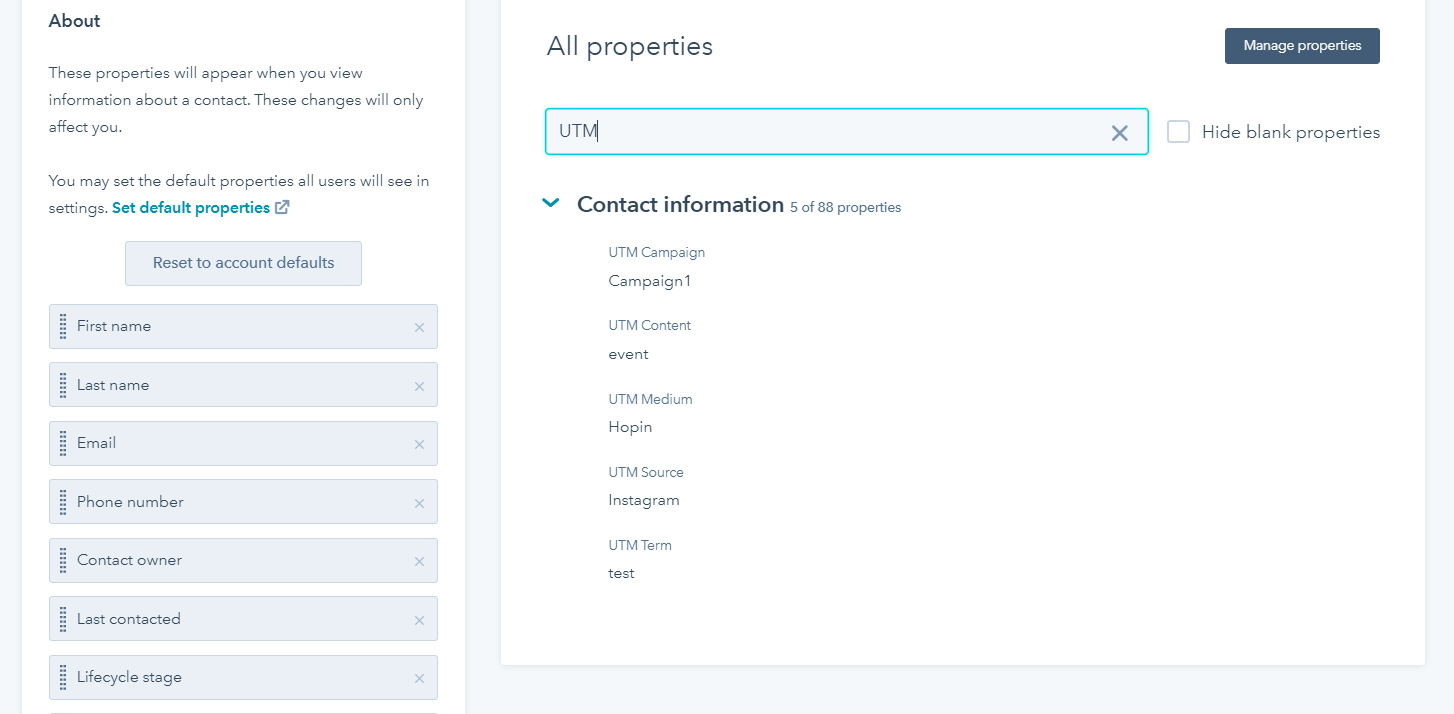Remove First name property with X icon

tap(419, 327)
